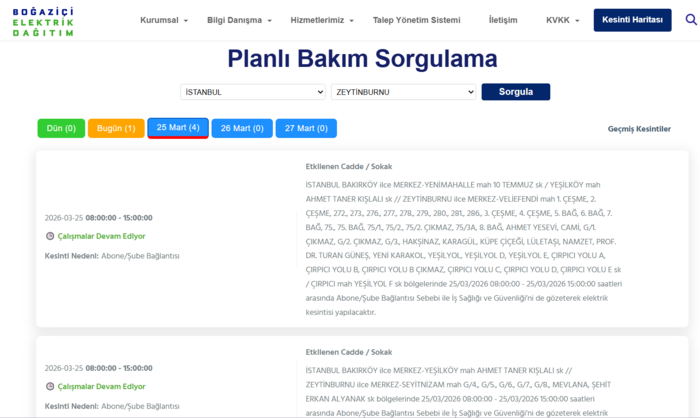Viewport: 700px width, 418px height.
Task: Go to the İletişim page
Action: click(503, 20)
